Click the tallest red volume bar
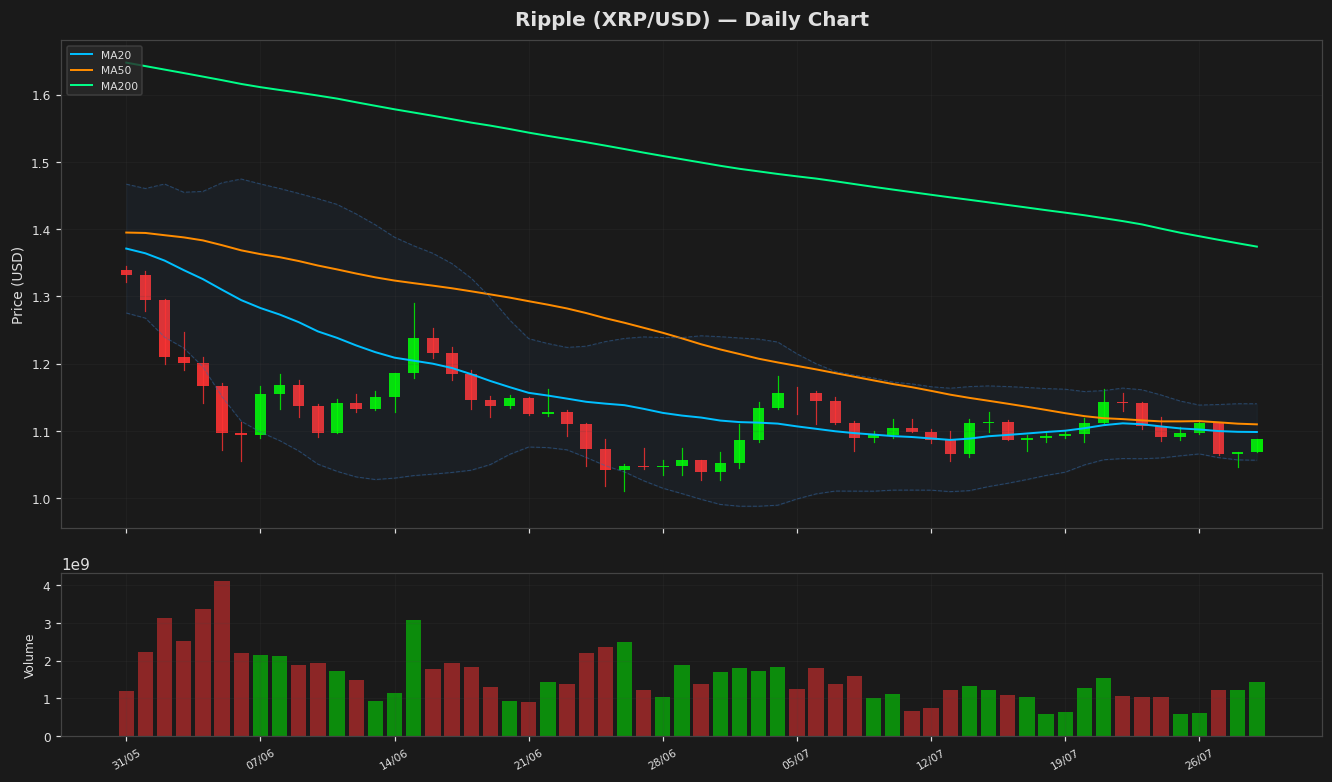1332x782 pixels. [x=222, y=659]
